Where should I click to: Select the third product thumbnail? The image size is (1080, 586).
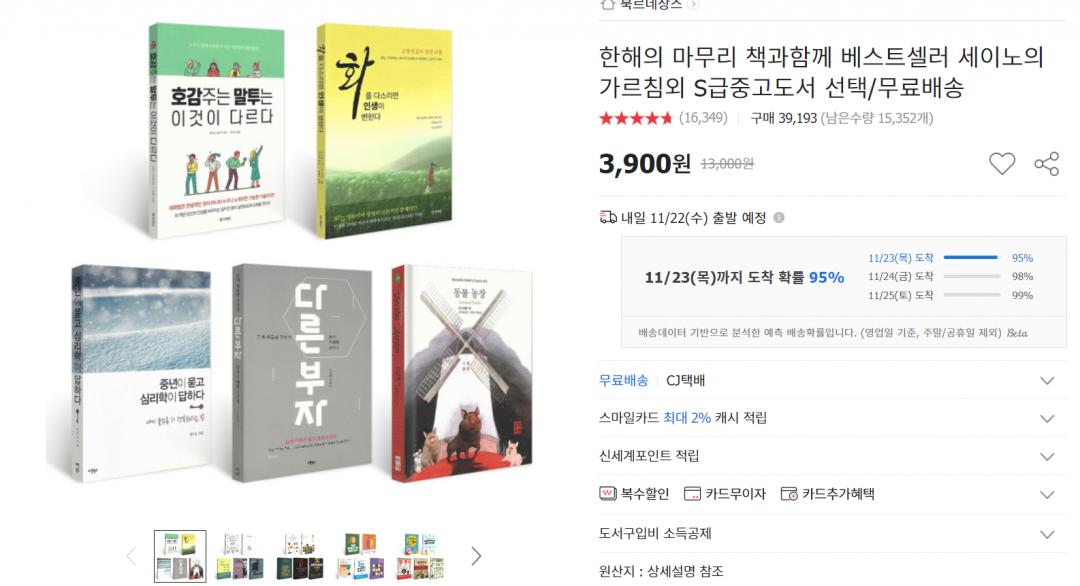pos(300,556)
